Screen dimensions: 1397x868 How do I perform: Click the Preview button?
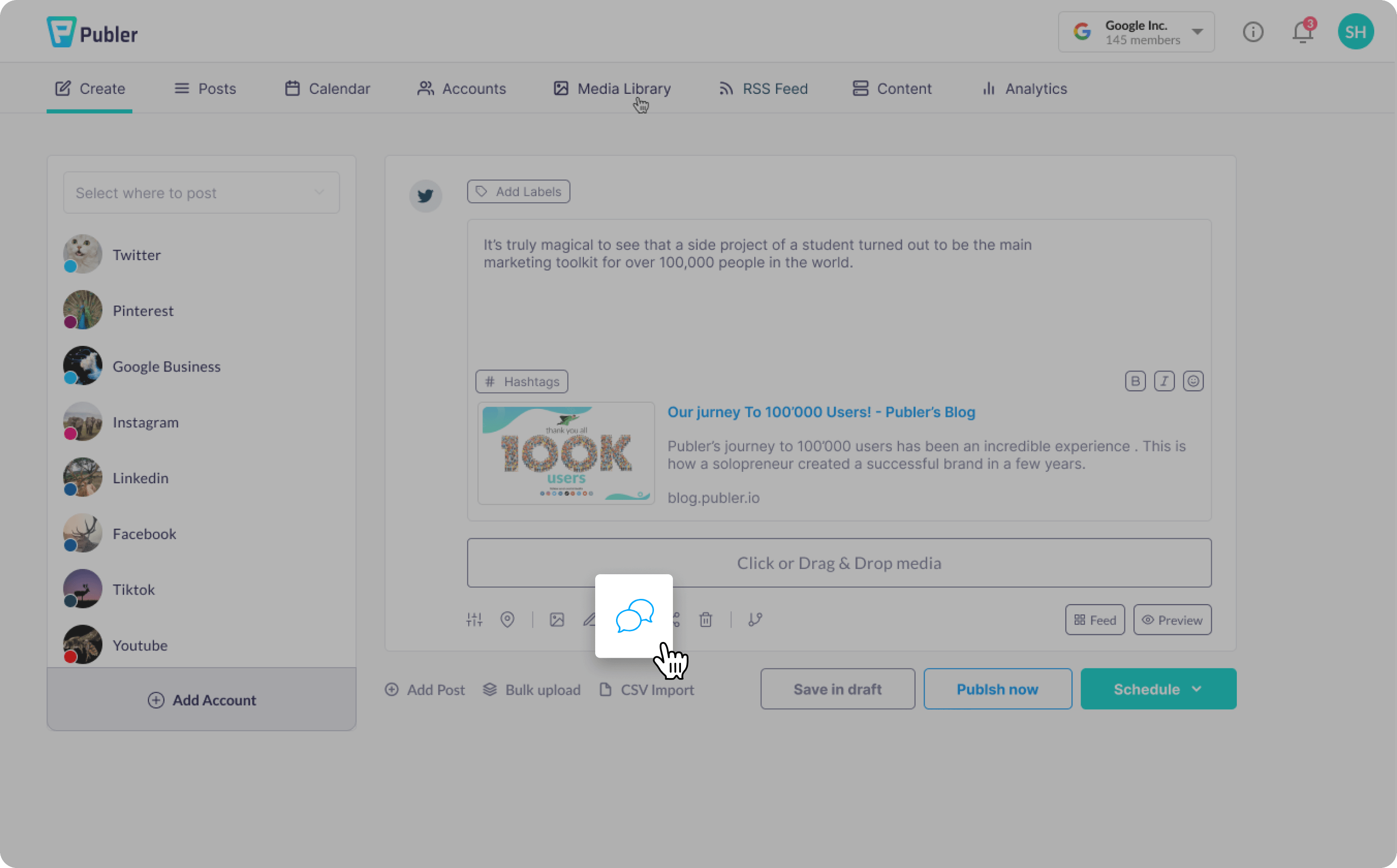(x=1171, y=619)
